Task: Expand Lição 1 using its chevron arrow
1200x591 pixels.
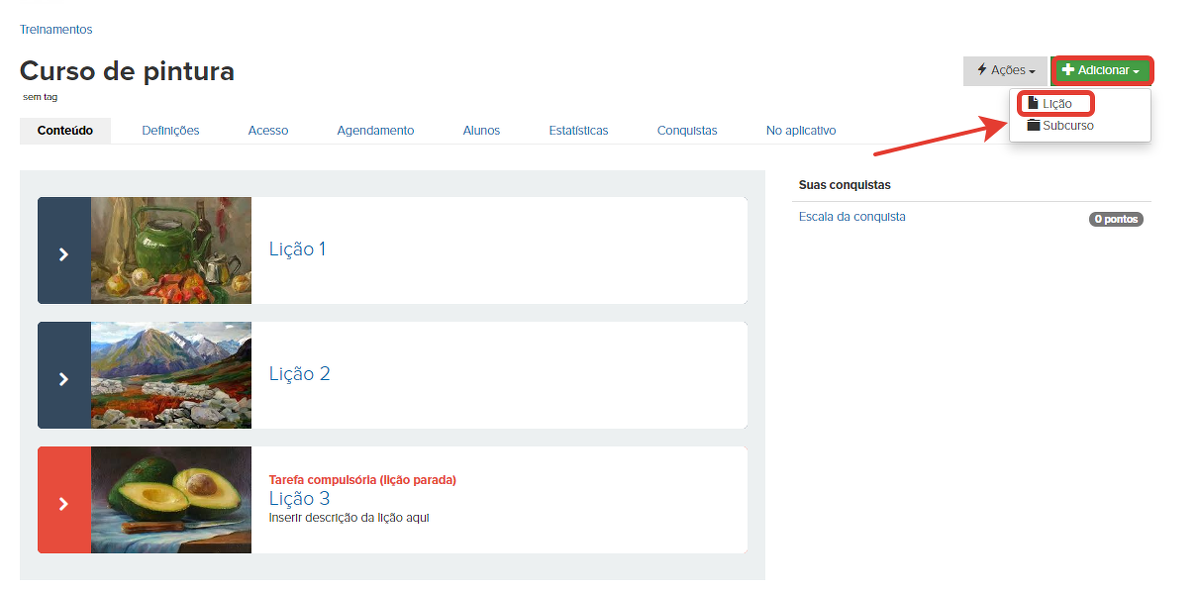Action: click(x=64, y=255)
